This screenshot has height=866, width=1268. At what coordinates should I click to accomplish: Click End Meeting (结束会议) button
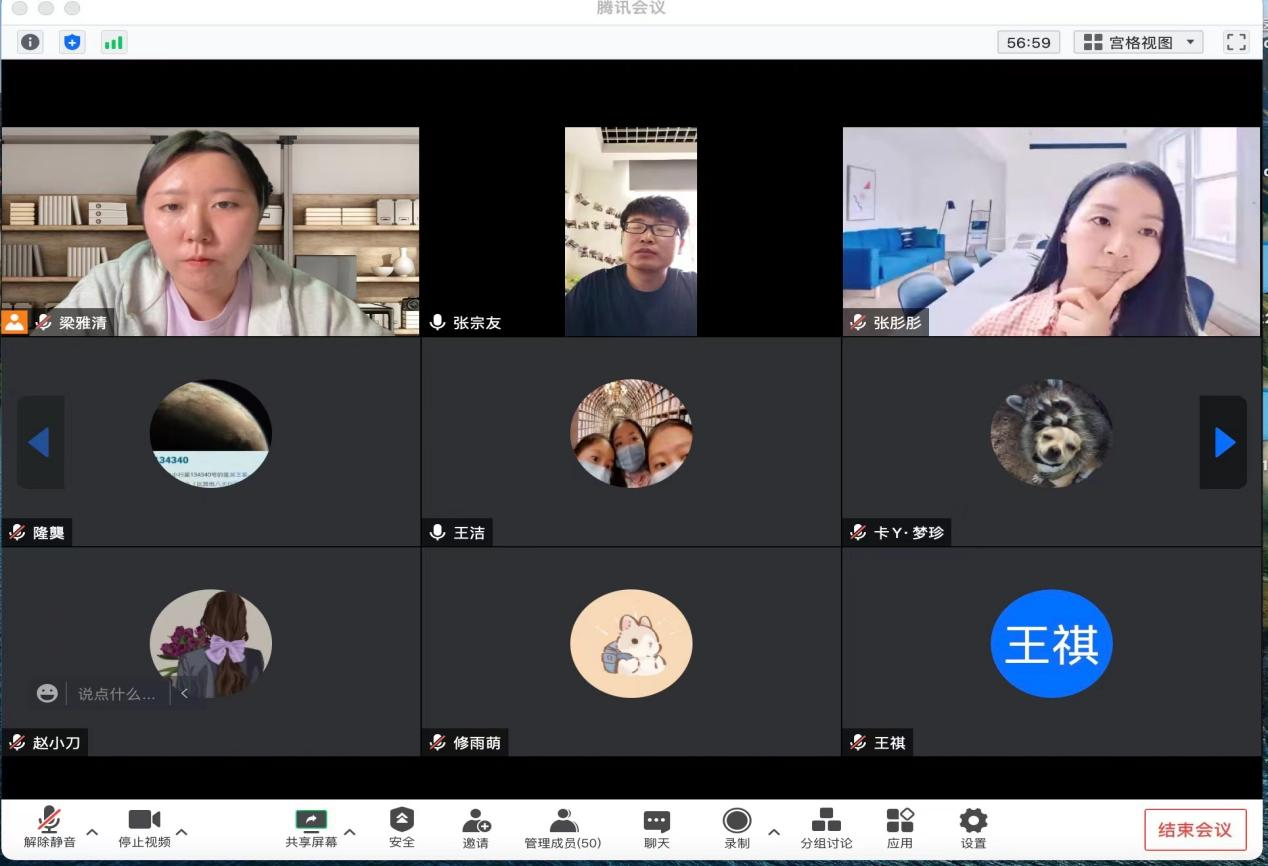(x=1195, y=829)
